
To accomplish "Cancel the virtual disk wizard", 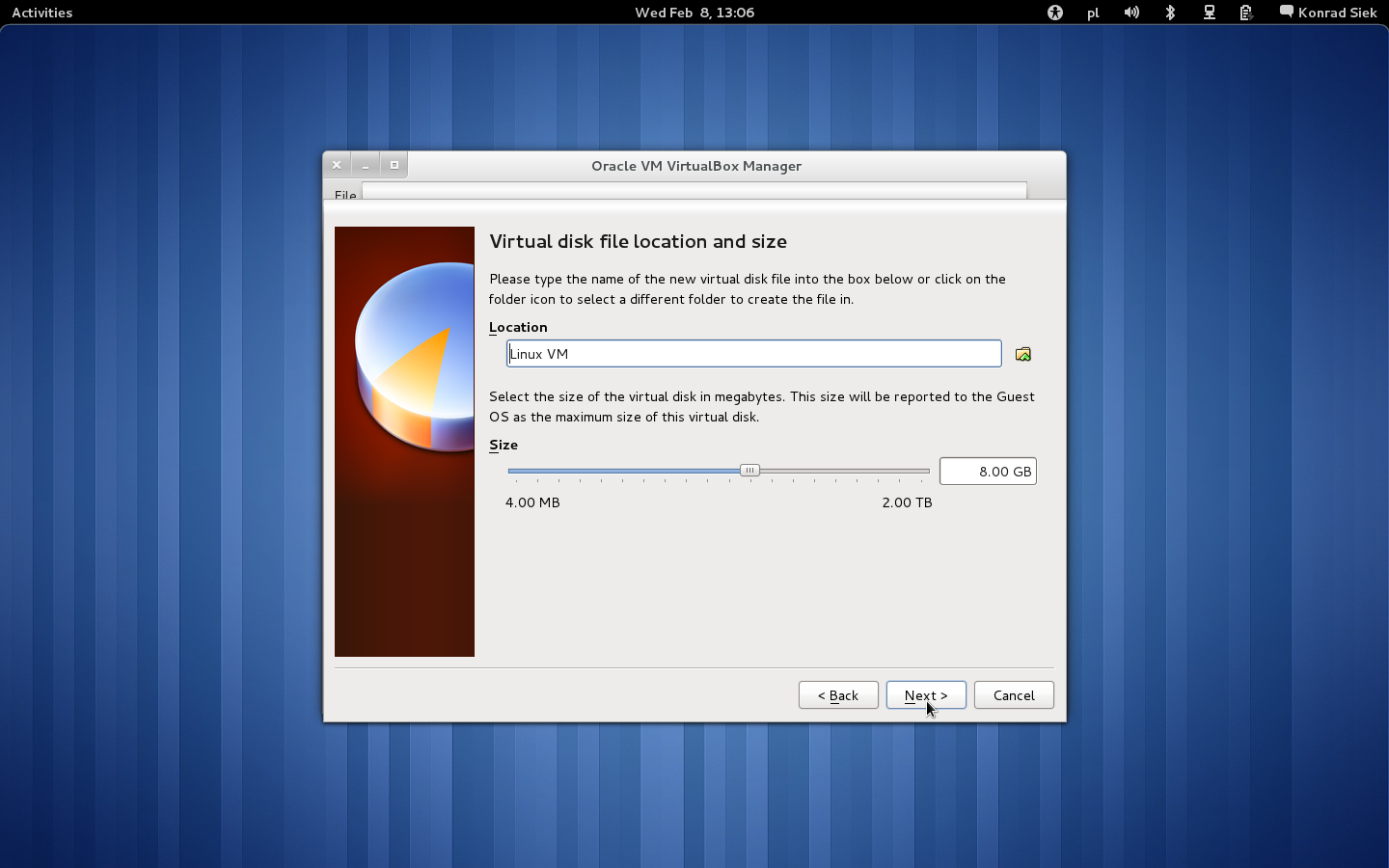I will (1014, 695).
